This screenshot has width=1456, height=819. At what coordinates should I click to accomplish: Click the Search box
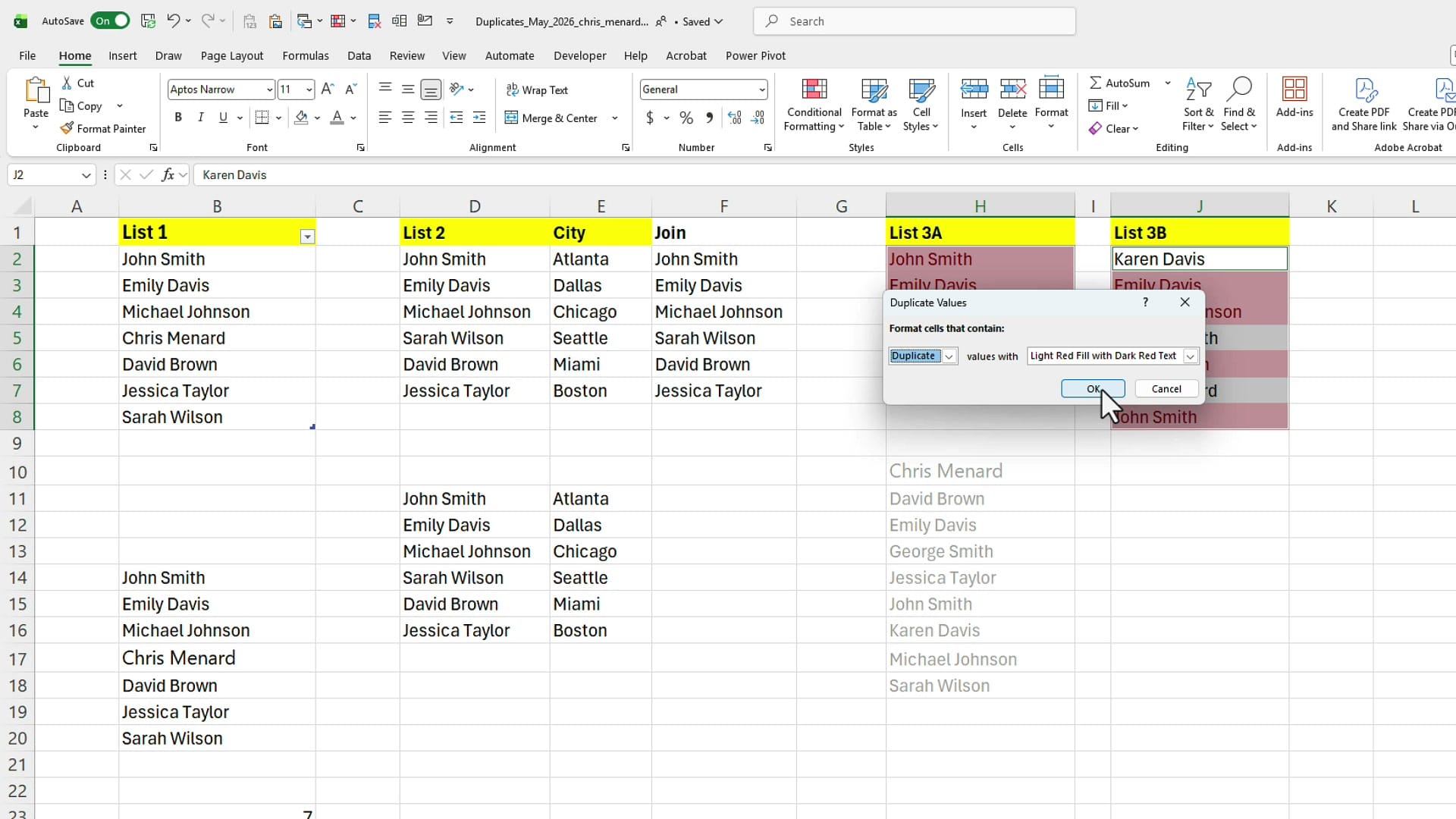tap(915, 21)
